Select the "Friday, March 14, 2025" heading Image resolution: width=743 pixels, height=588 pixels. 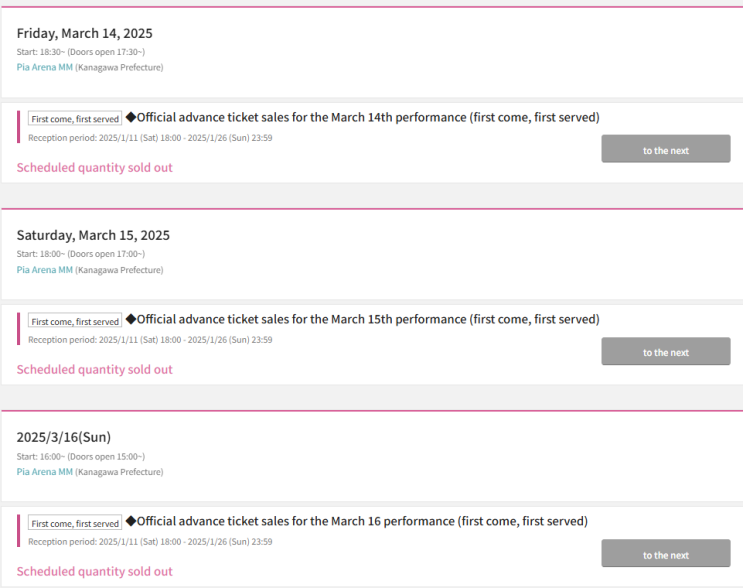tap(84, 33)
